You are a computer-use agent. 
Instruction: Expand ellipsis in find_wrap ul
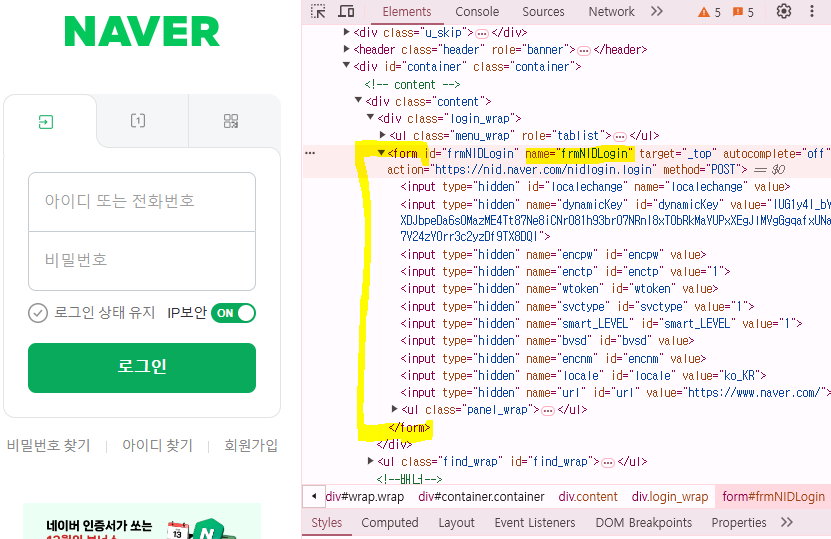click(608, 463)
